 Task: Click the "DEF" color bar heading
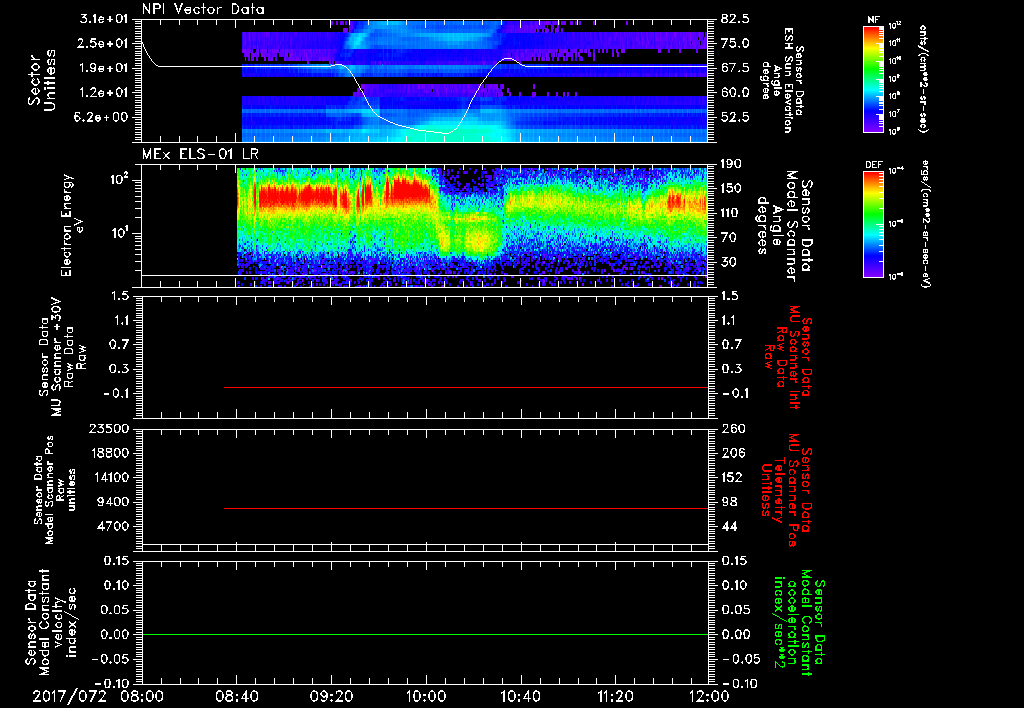click(x=873, y=165)
